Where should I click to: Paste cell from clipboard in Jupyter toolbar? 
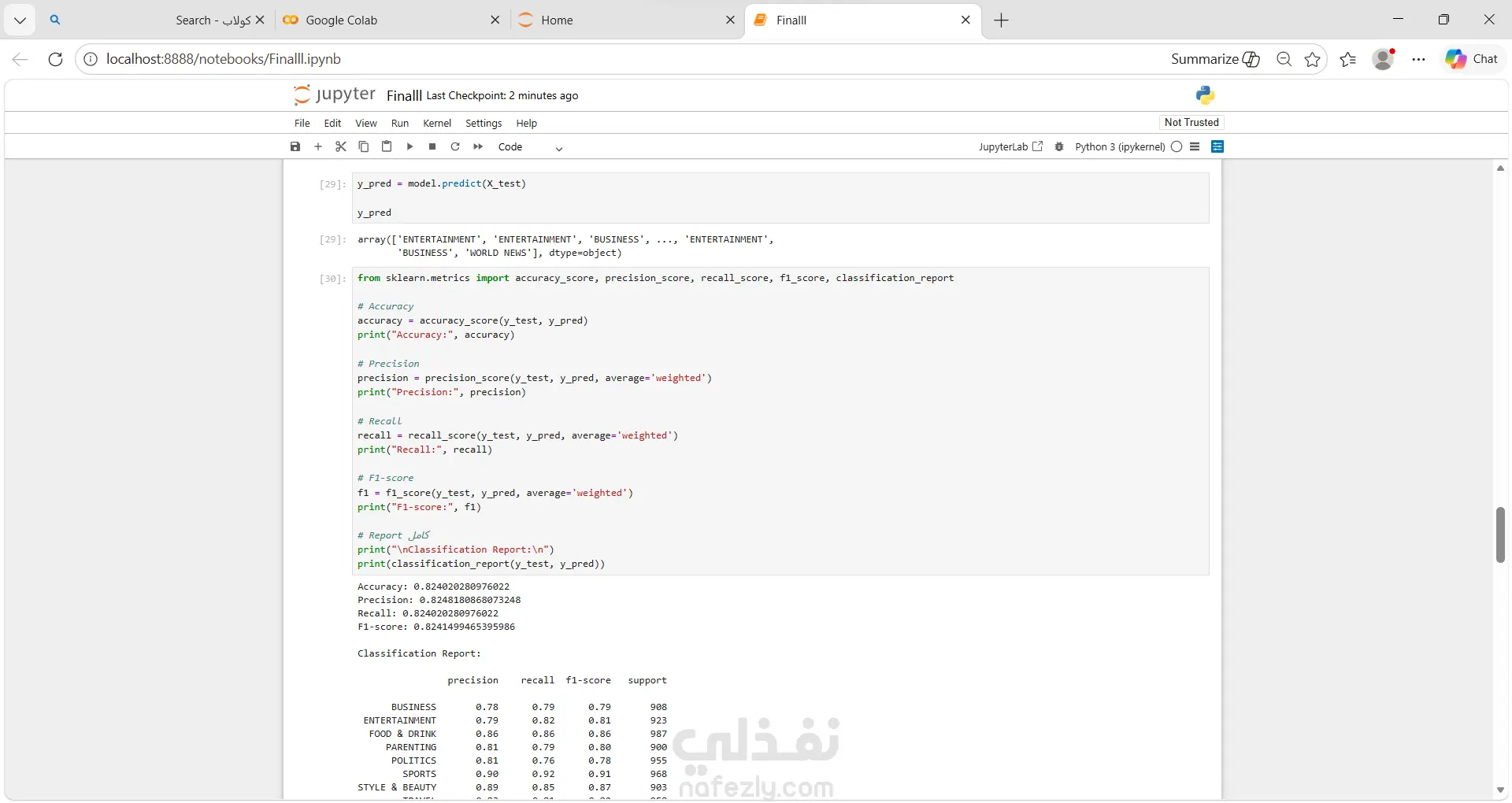click(387, 146)
